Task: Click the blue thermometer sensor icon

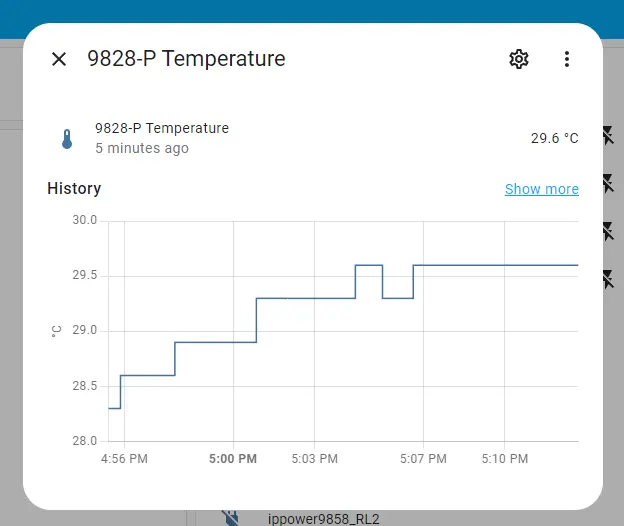Action: click(x=67, y=139)
